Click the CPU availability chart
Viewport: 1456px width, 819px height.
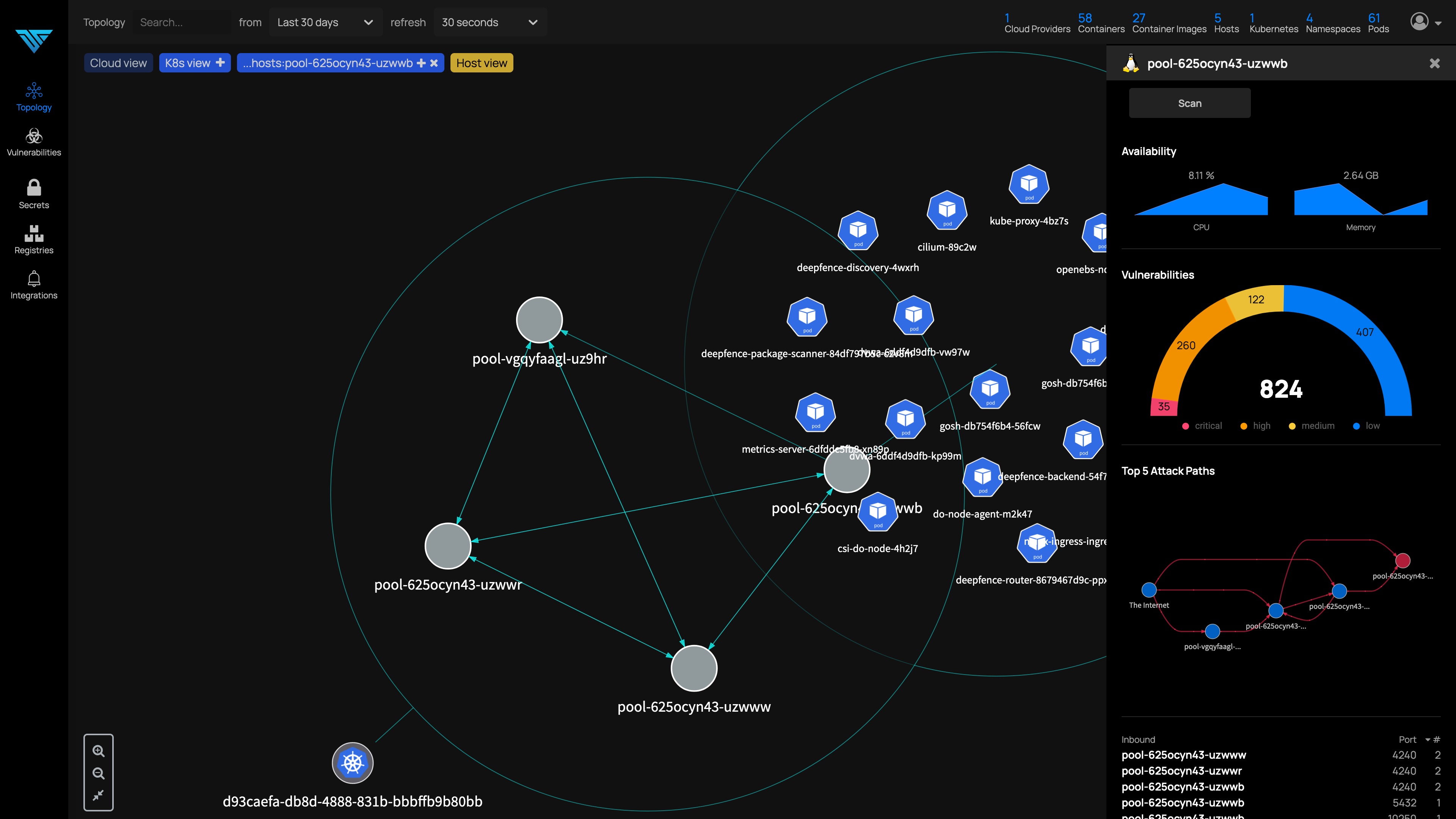(1201, 199)
